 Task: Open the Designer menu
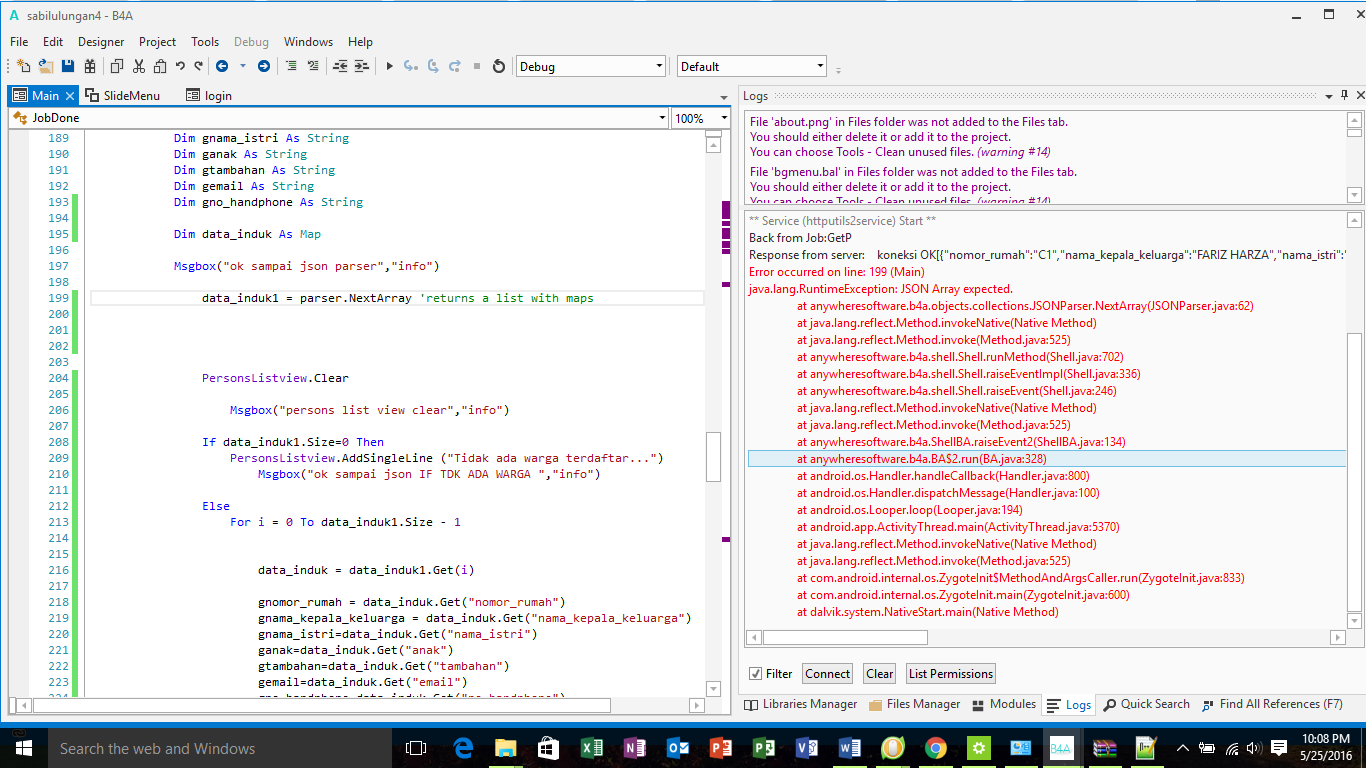101,42
